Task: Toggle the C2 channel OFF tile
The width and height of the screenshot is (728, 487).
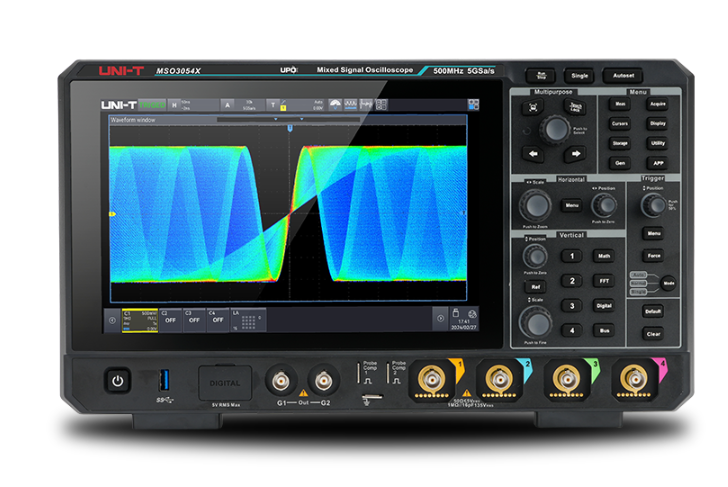Action: 168,318
